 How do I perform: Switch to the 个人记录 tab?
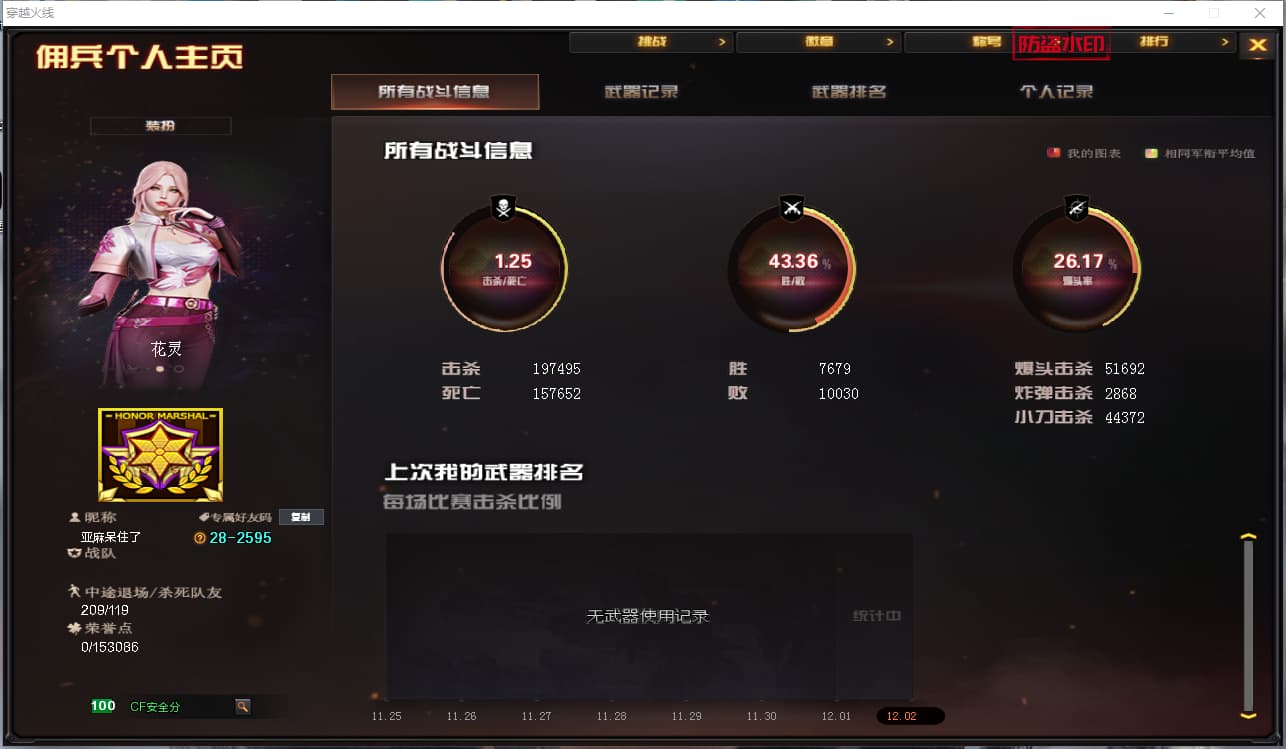tap(1056, 92)
